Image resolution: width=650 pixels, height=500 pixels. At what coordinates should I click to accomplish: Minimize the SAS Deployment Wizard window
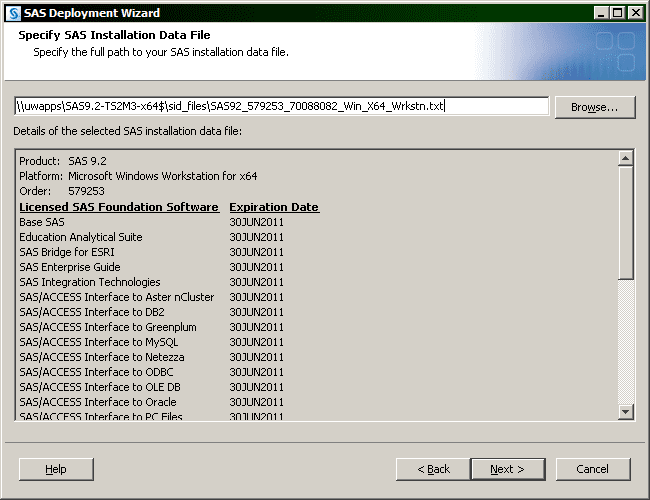click(x=601, y=13)
